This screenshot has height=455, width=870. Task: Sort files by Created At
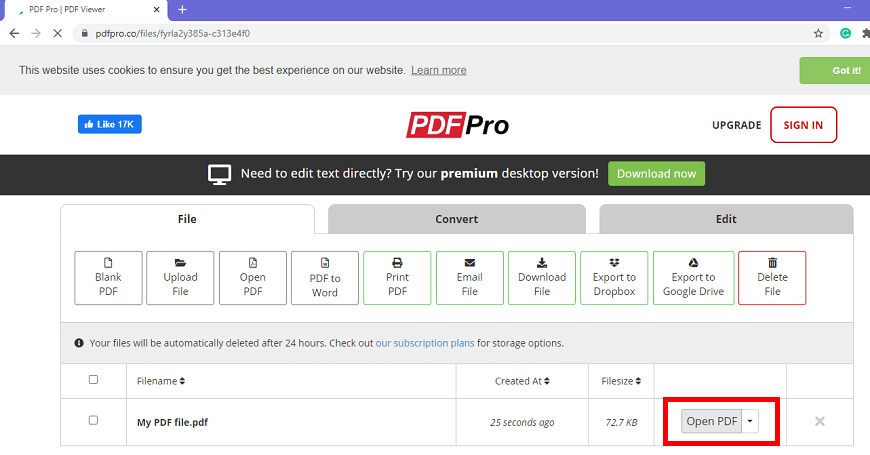(522, 381)
